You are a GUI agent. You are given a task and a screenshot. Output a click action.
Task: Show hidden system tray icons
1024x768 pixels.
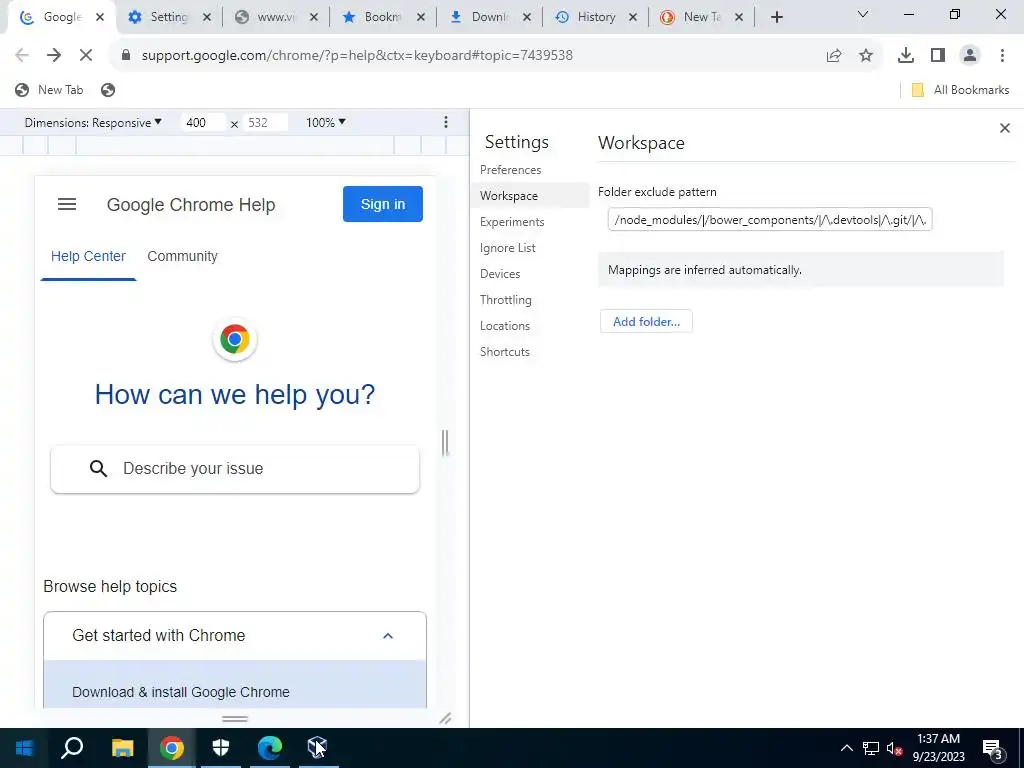(x=846, y=748)
